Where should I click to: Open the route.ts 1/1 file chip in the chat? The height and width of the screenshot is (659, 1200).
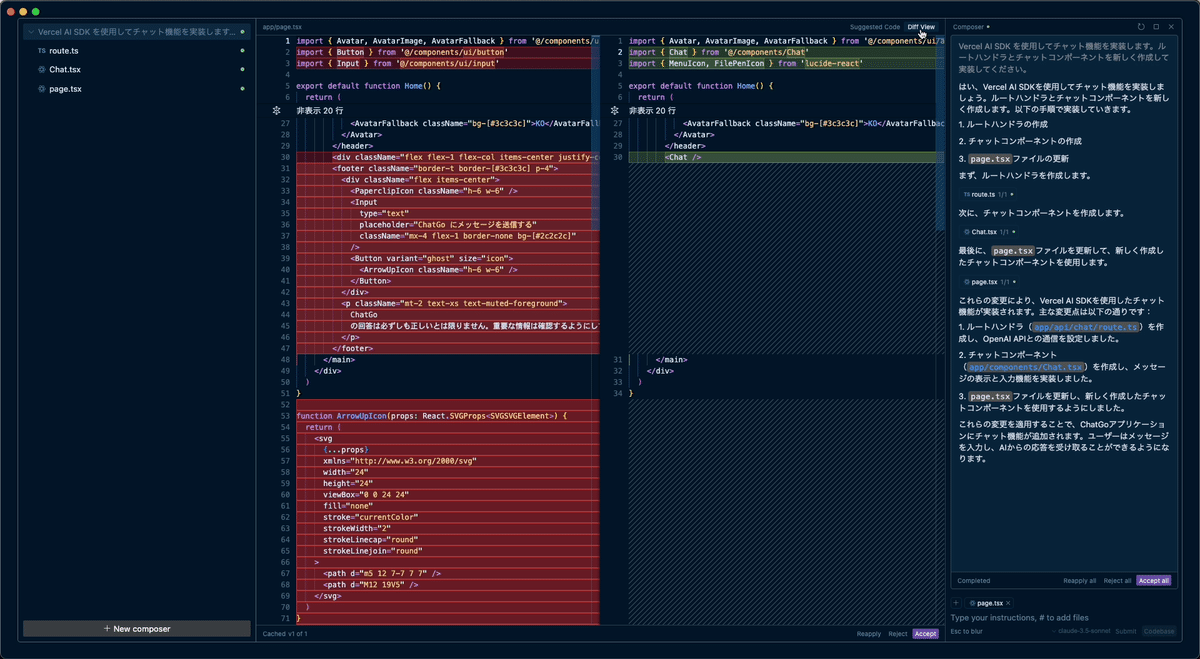pyautogui.click(x=990, y=194)
